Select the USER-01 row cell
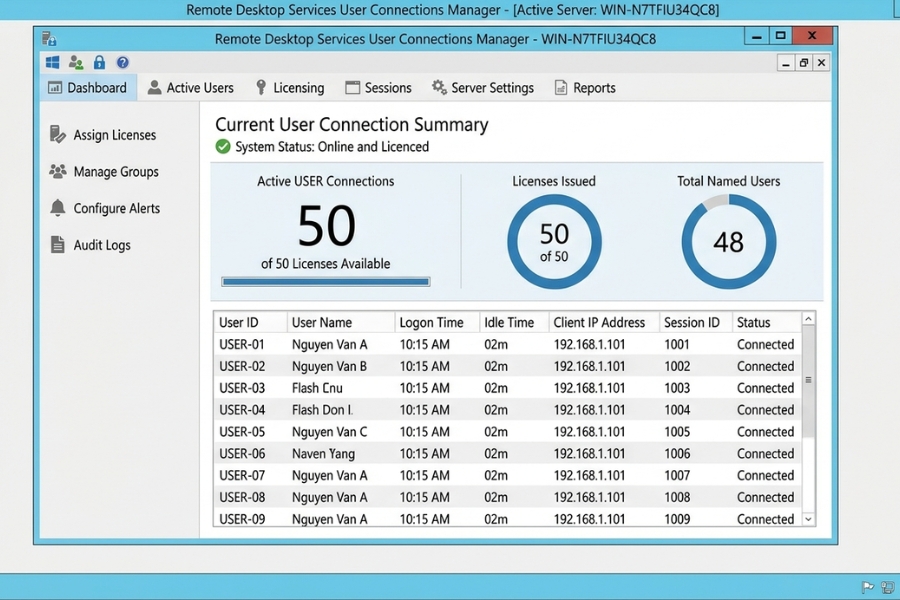This screenshot has height=600, width=900. (x=242, y=344)
